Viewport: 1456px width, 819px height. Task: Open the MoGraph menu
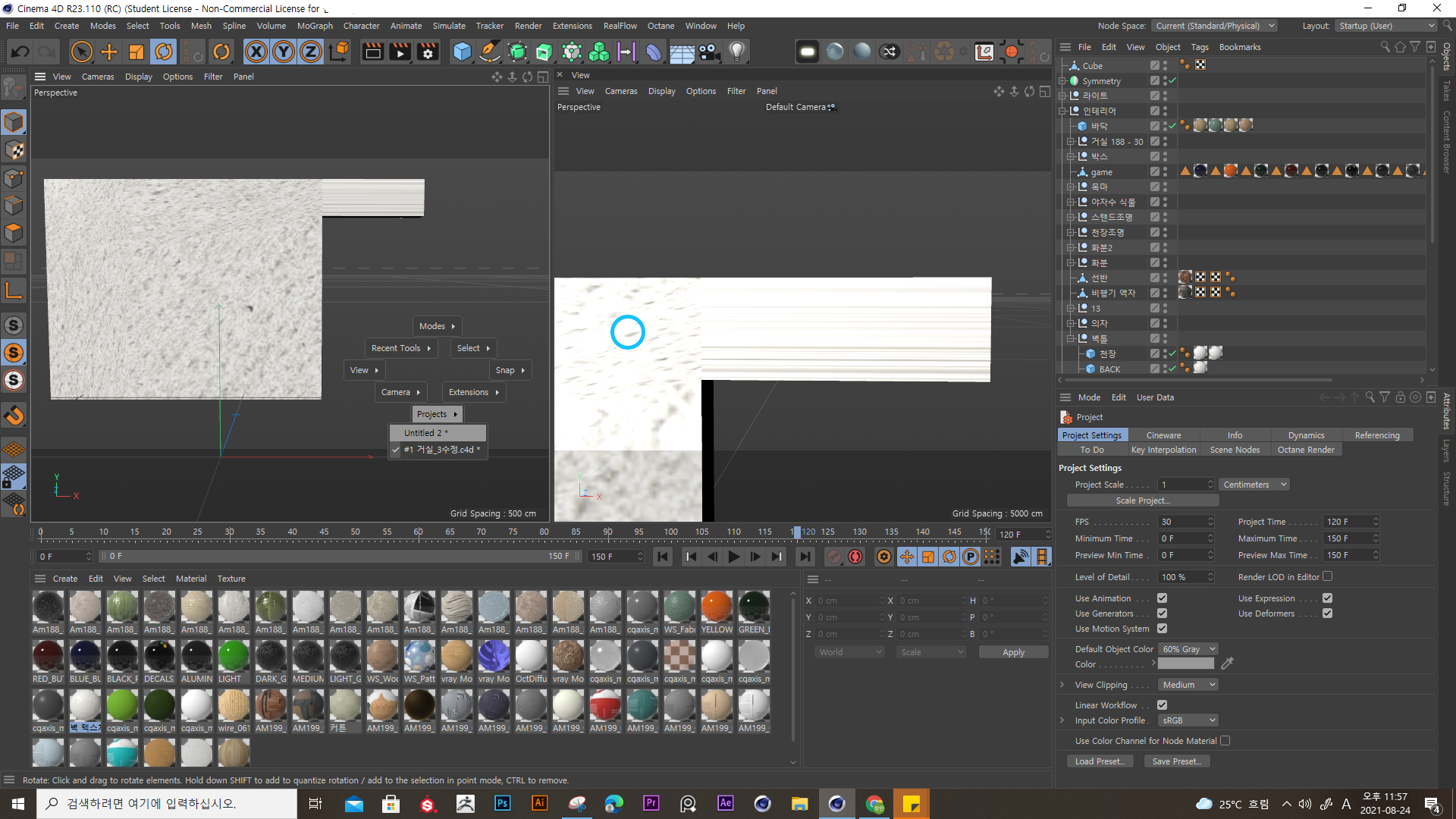[315, 26]
